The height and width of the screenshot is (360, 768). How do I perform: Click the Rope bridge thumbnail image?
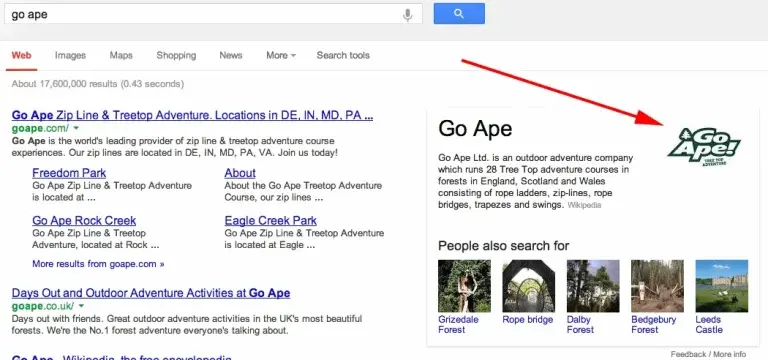click(x=528, y=286)
